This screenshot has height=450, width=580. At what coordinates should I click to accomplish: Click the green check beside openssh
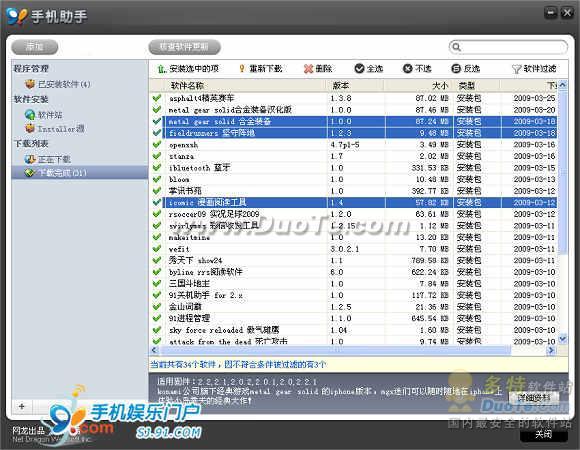click(x=157, y=145)
